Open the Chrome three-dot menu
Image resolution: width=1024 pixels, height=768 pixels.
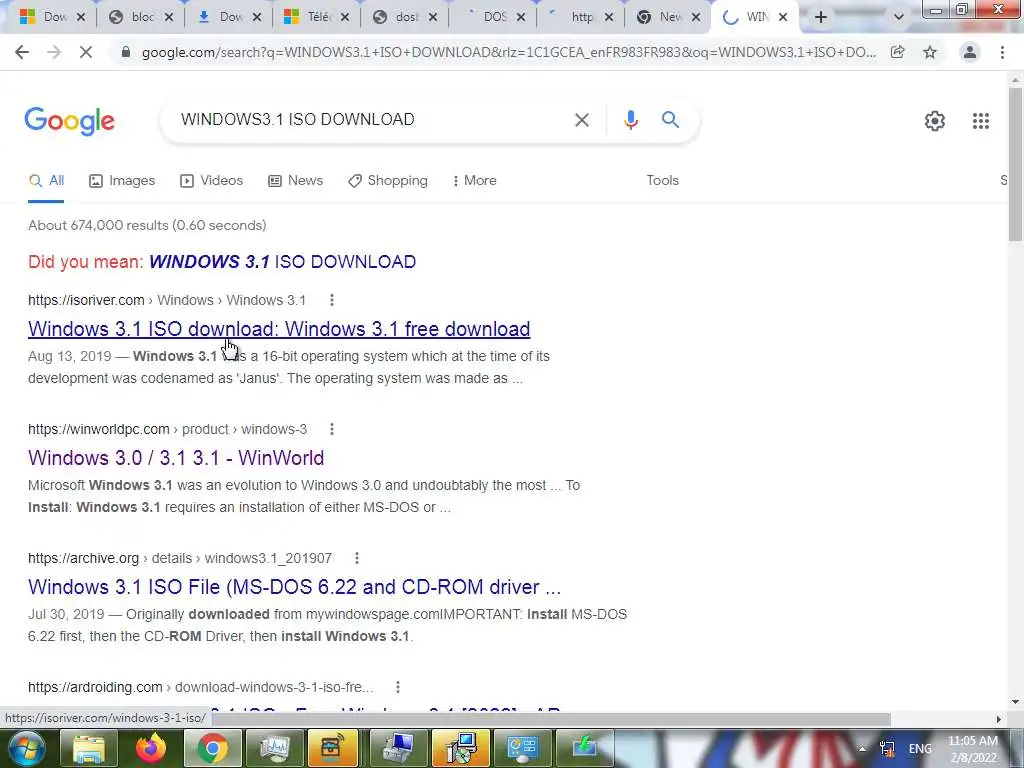tap(1002, 52)
